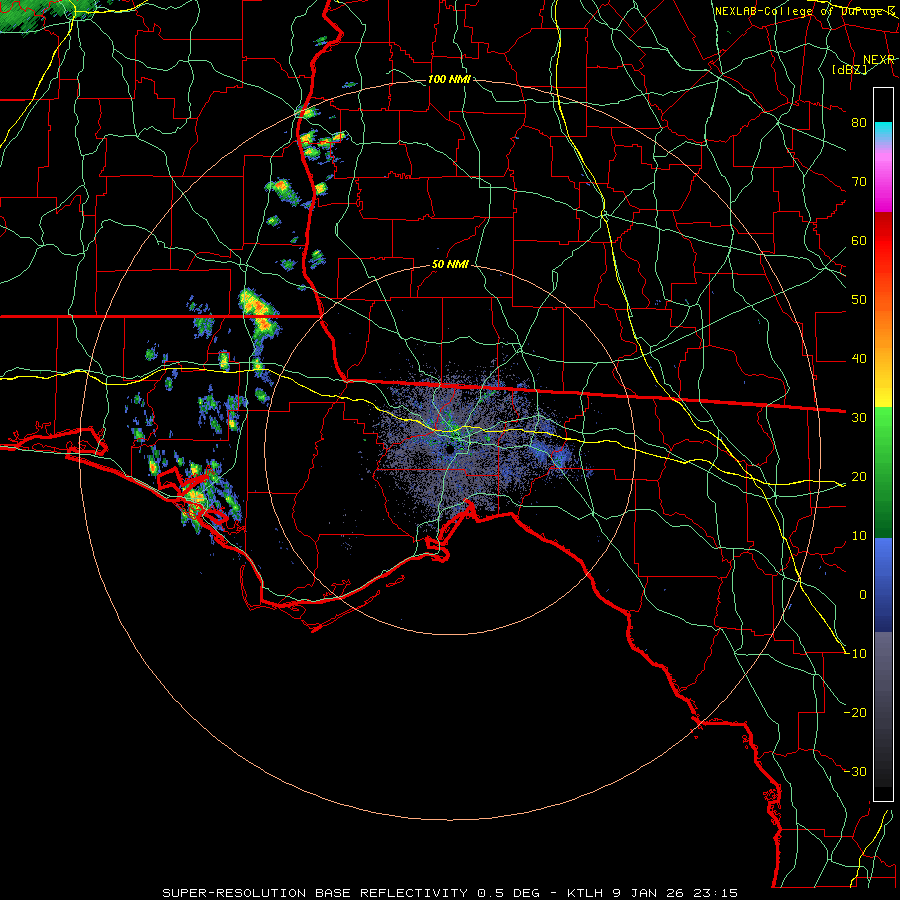Screen dimensions: 900x900
Task: Click the 40 value on the dBZ scale
Action: (859, 359)
